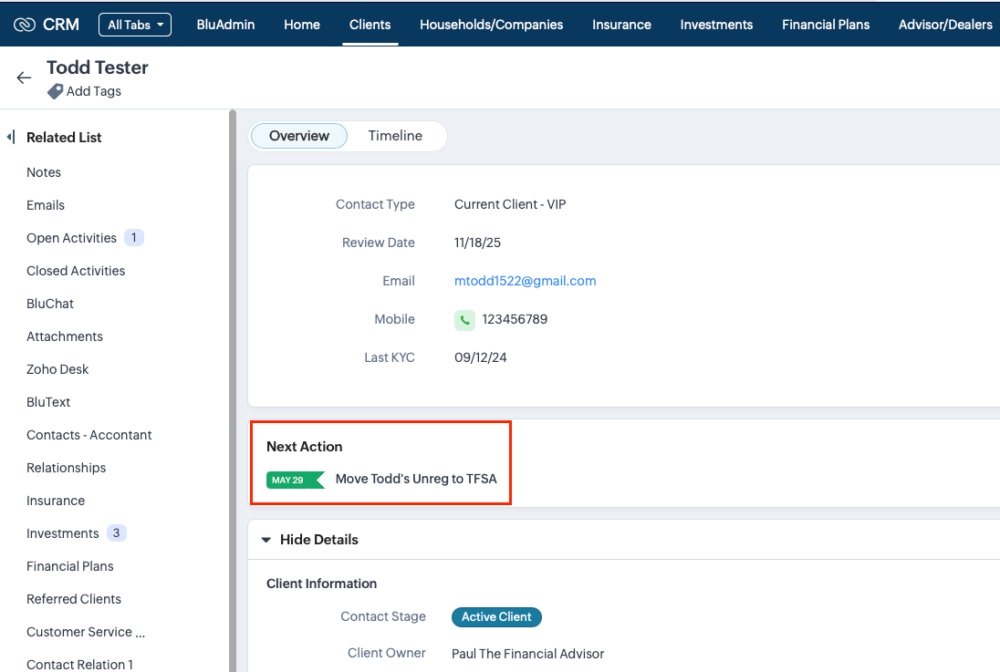The width and height of the screenshot is (1000, 672).
Task: Open the All Tabs dropdown
Action: pyautogui.click(x=134, y=25)
